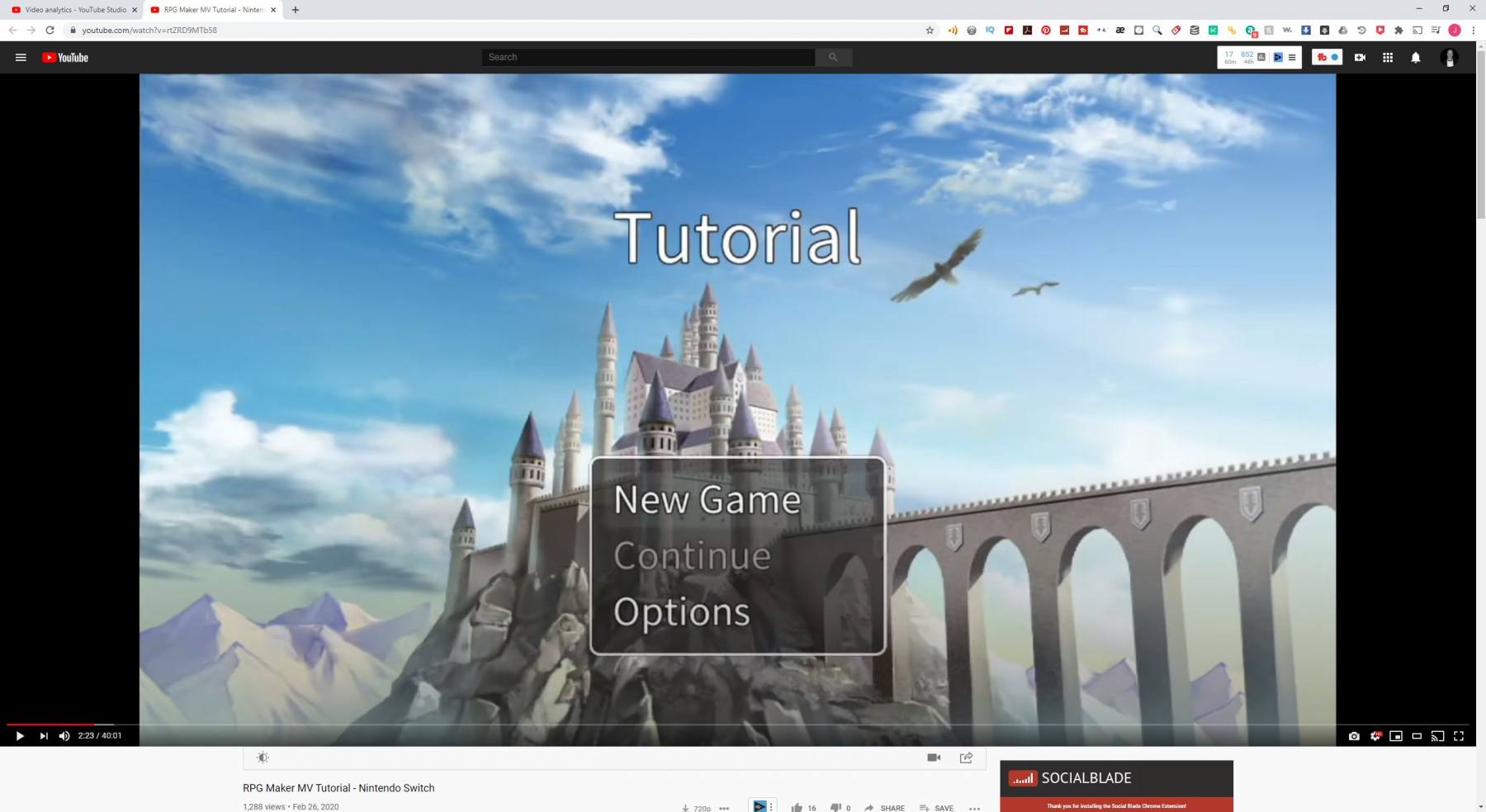The width and height of the screenshot is (1486, 812).
Task: Open more actions next to SAVE
Action: (975, 808)
